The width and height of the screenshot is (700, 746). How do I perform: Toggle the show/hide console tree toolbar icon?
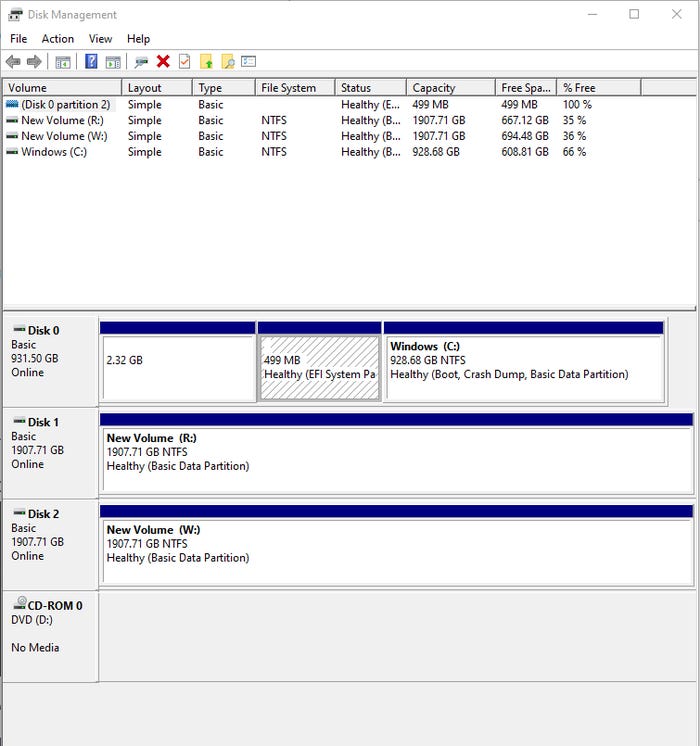coord(63,62)
